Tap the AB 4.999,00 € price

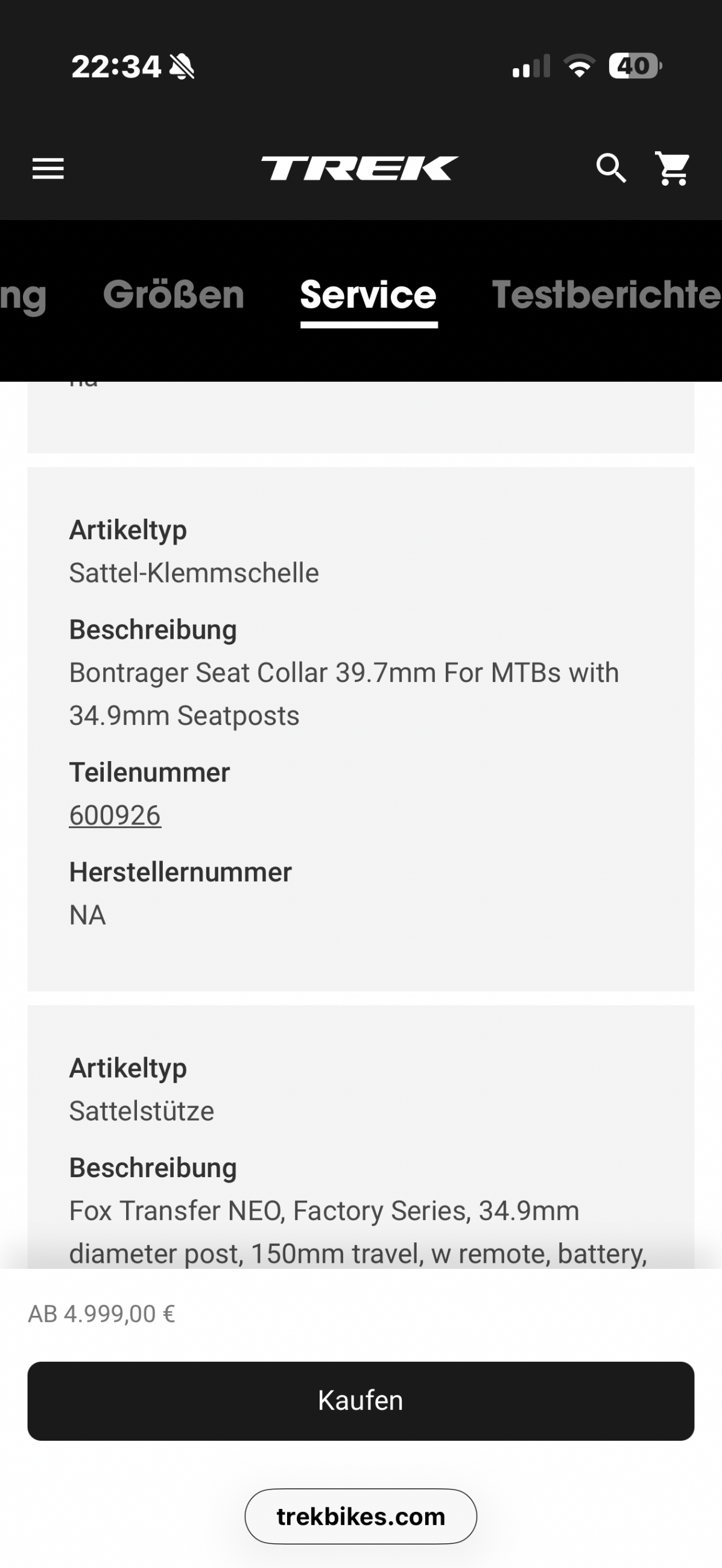[102, 1314]
